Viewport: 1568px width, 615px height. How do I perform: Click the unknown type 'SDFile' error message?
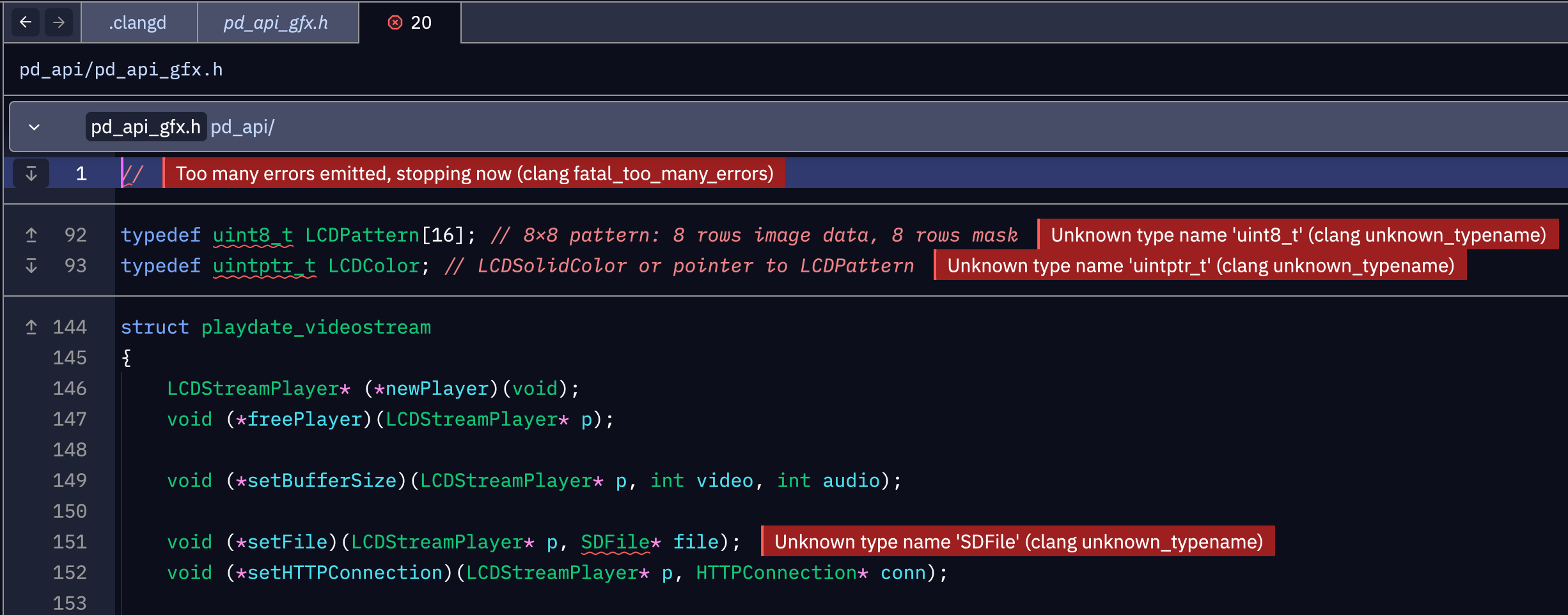[1018, 542]
